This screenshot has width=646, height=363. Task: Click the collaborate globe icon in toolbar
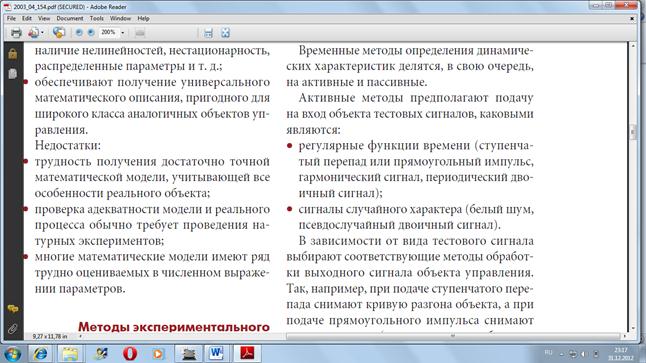click(59, 33)
